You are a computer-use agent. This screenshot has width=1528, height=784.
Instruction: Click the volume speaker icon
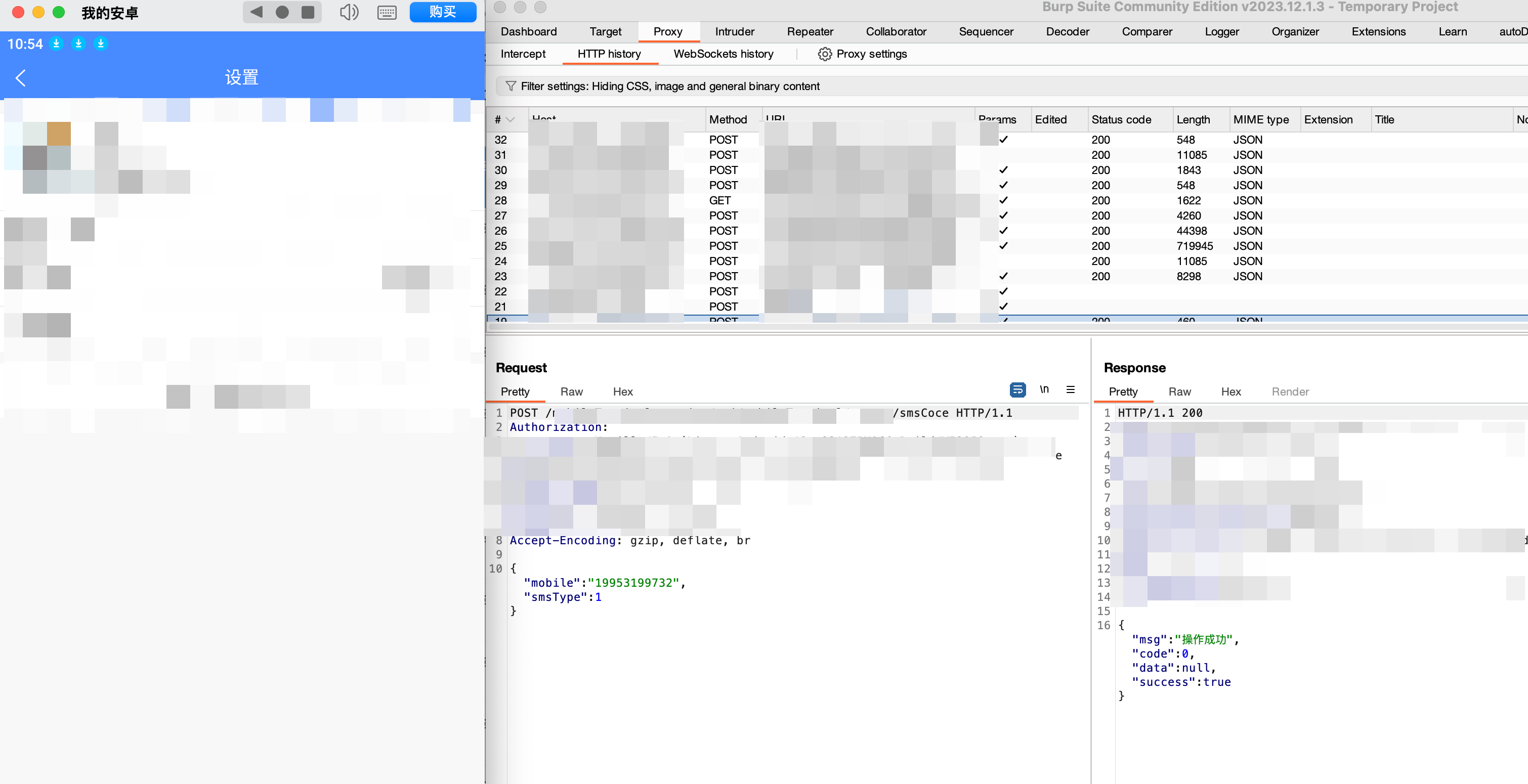(349, 12)
